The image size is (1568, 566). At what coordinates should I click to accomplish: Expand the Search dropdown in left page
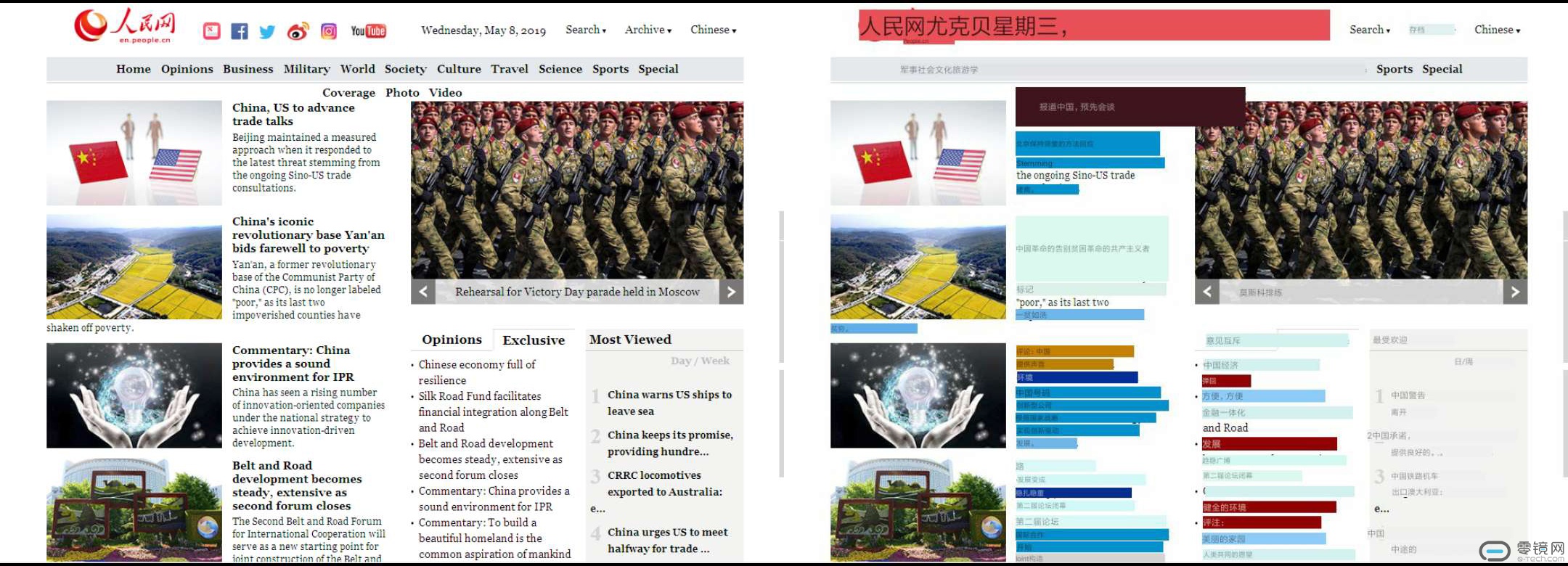(x=586, y=30)
